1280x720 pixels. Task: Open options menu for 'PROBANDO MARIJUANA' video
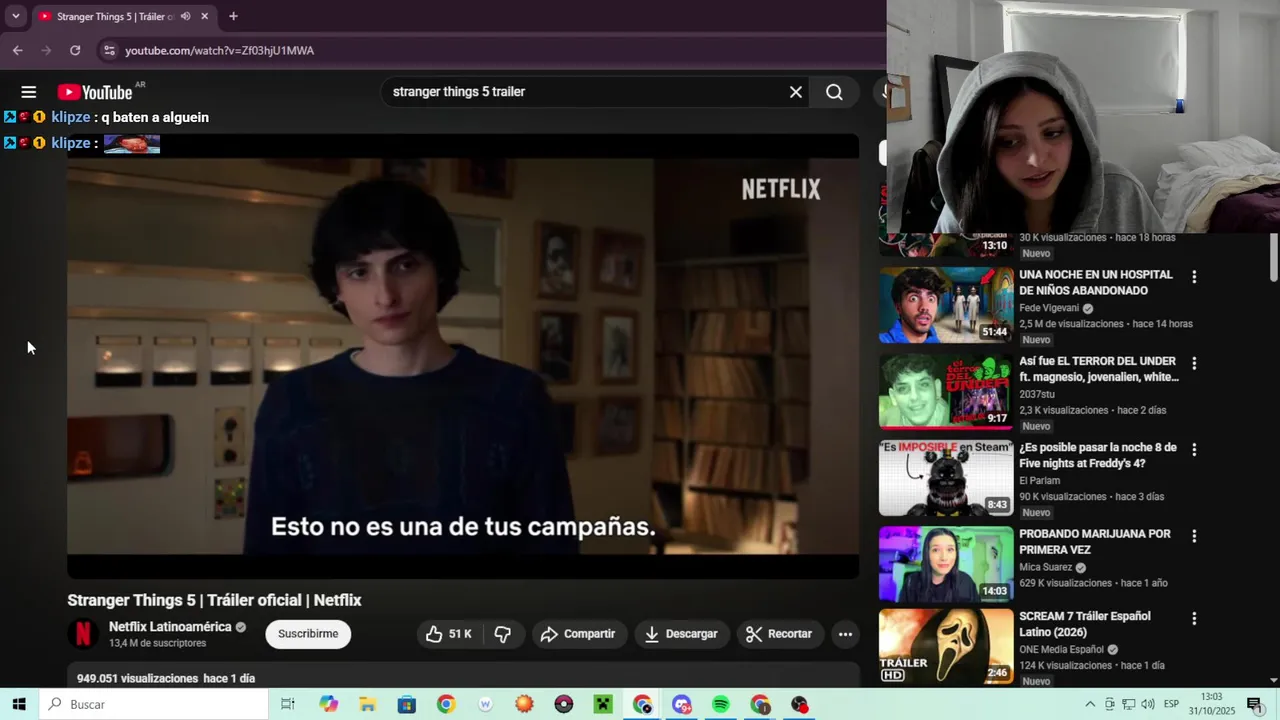[1193, 536]
